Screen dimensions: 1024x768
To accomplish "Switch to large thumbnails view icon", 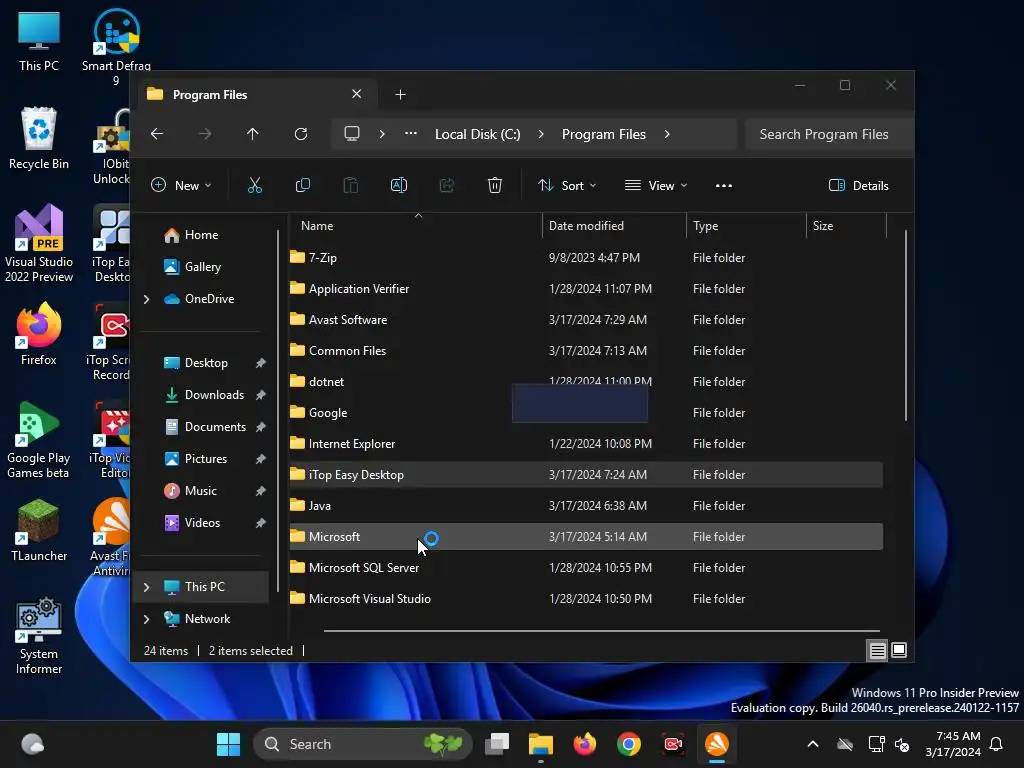I will coord(899,650).
